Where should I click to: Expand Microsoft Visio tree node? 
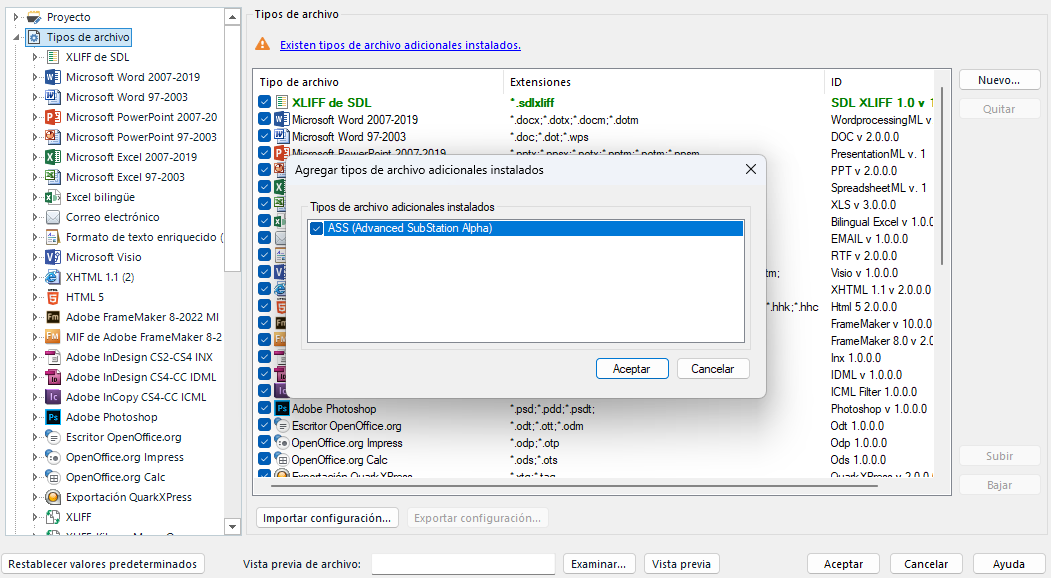35,257
